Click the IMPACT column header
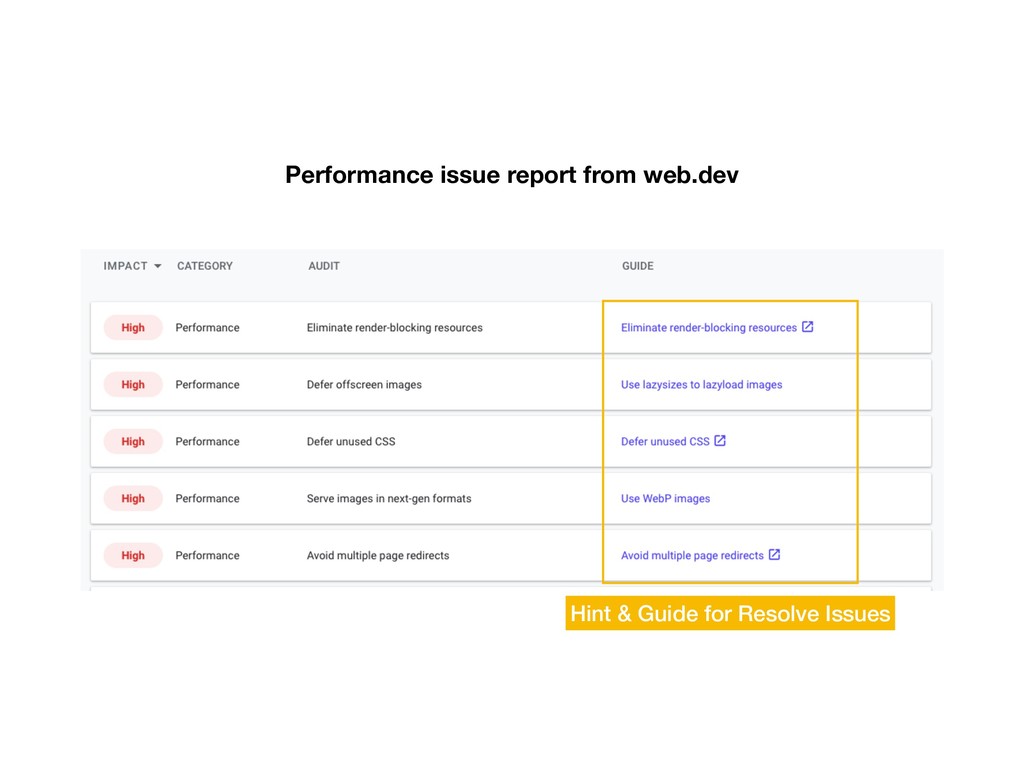Viewport: 1024px width, 768px height. (125, 266)
